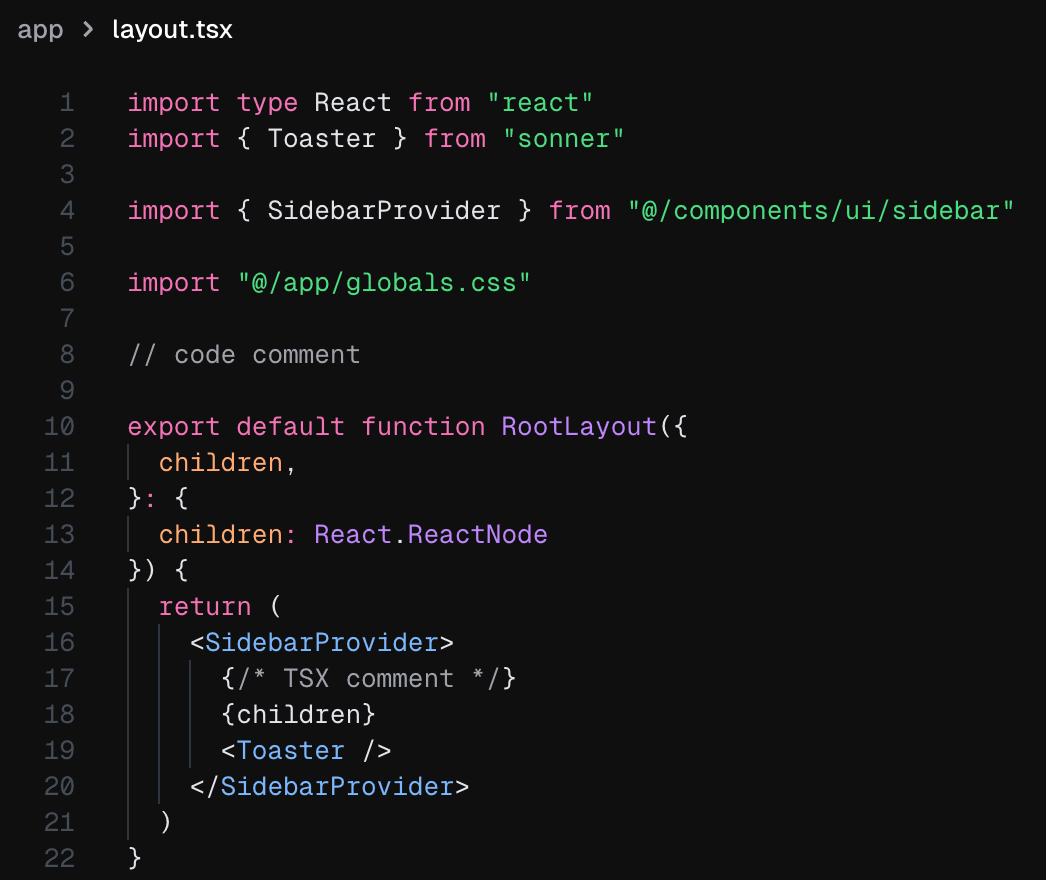
Task: Select the RootLayout function name
Action: tap(578, 426)
